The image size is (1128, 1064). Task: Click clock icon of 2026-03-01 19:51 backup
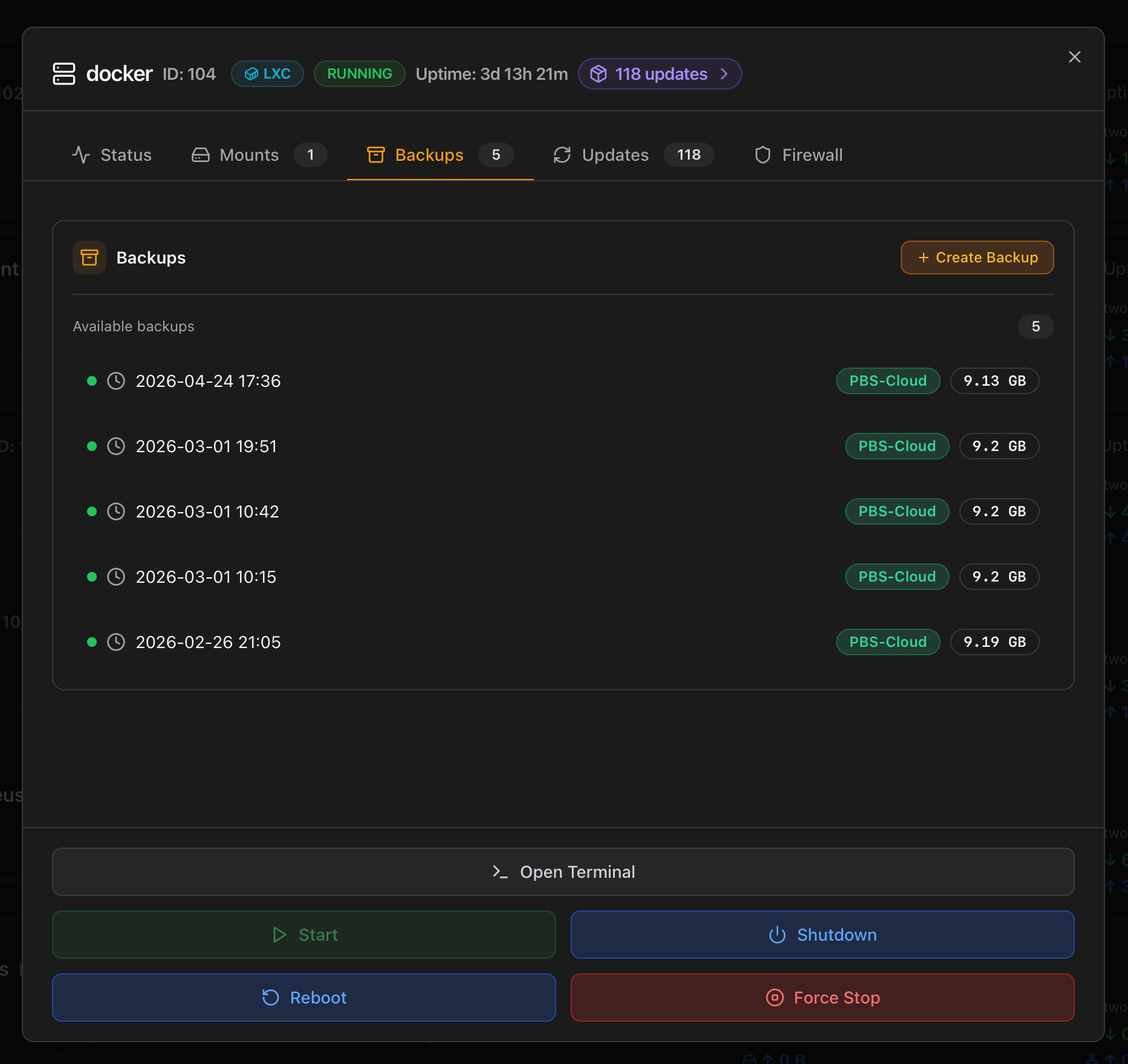(116, 446)
